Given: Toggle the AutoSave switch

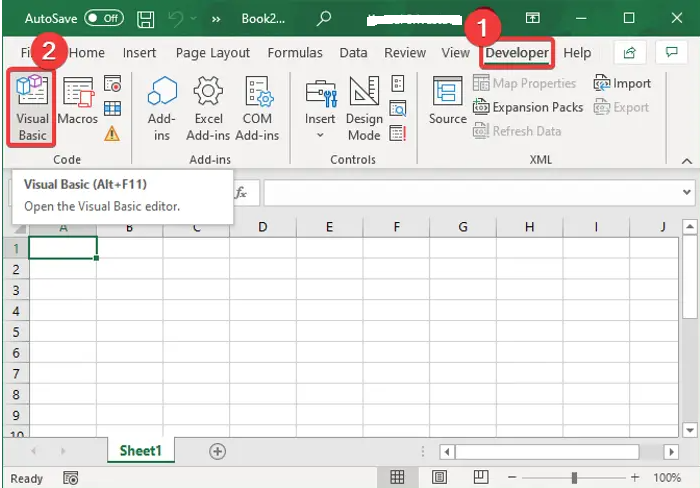Looking at the screenshot, I should 104,18.
